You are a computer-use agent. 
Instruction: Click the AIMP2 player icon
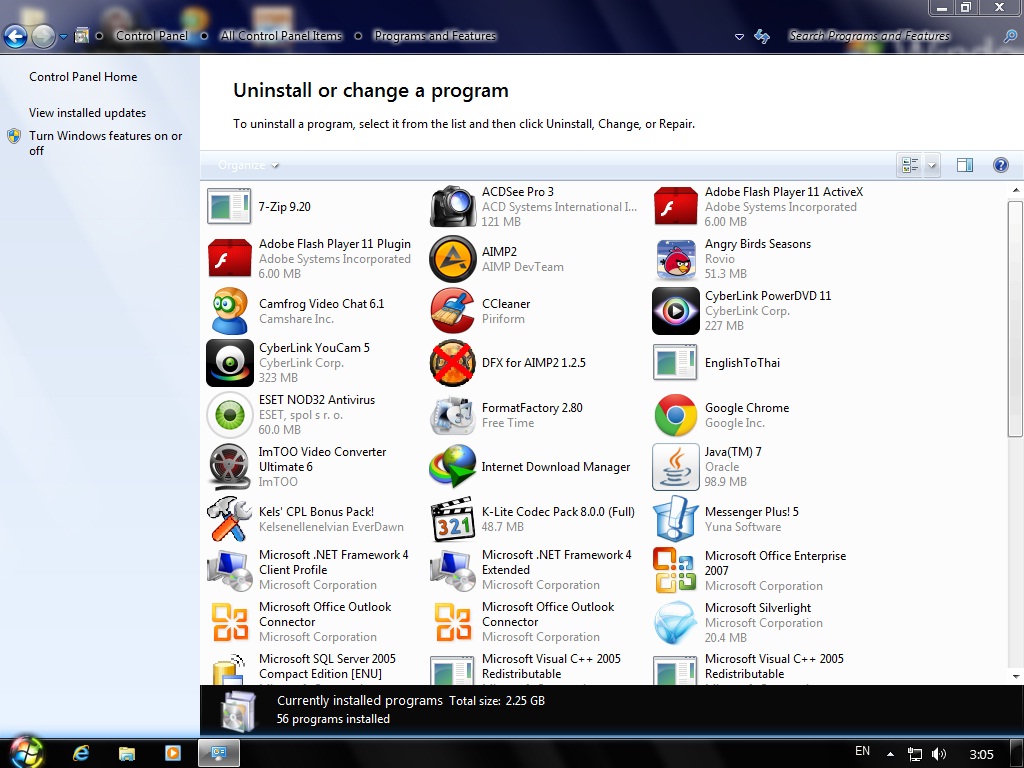[x=453, y=259]
